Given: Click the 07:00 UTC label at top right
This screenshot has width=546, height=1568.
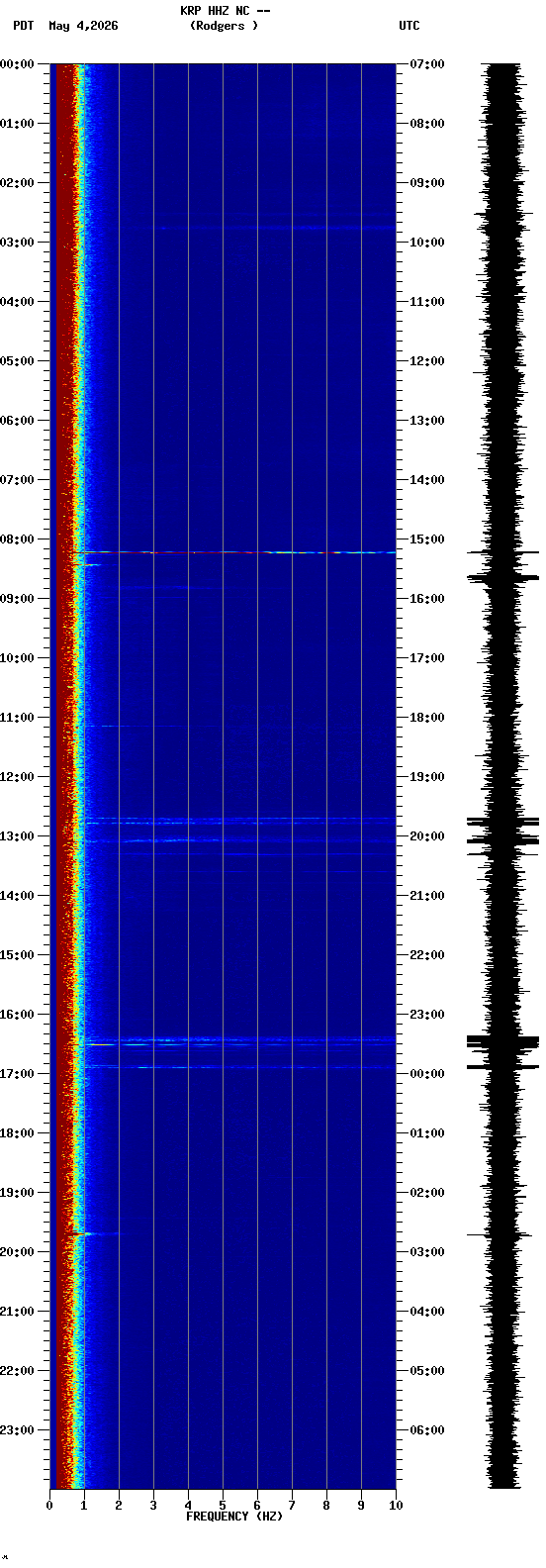Looking at the screenshot, I should 427,64.
